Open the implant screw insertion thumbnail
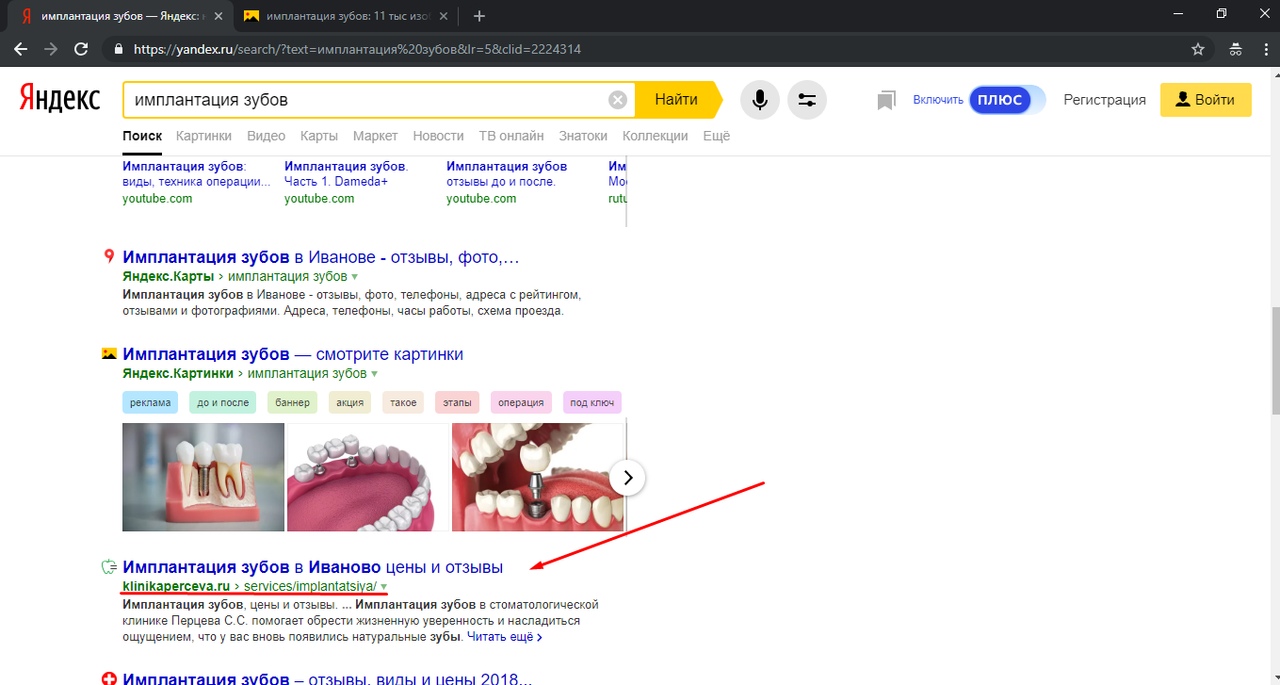 pos(538,477)
